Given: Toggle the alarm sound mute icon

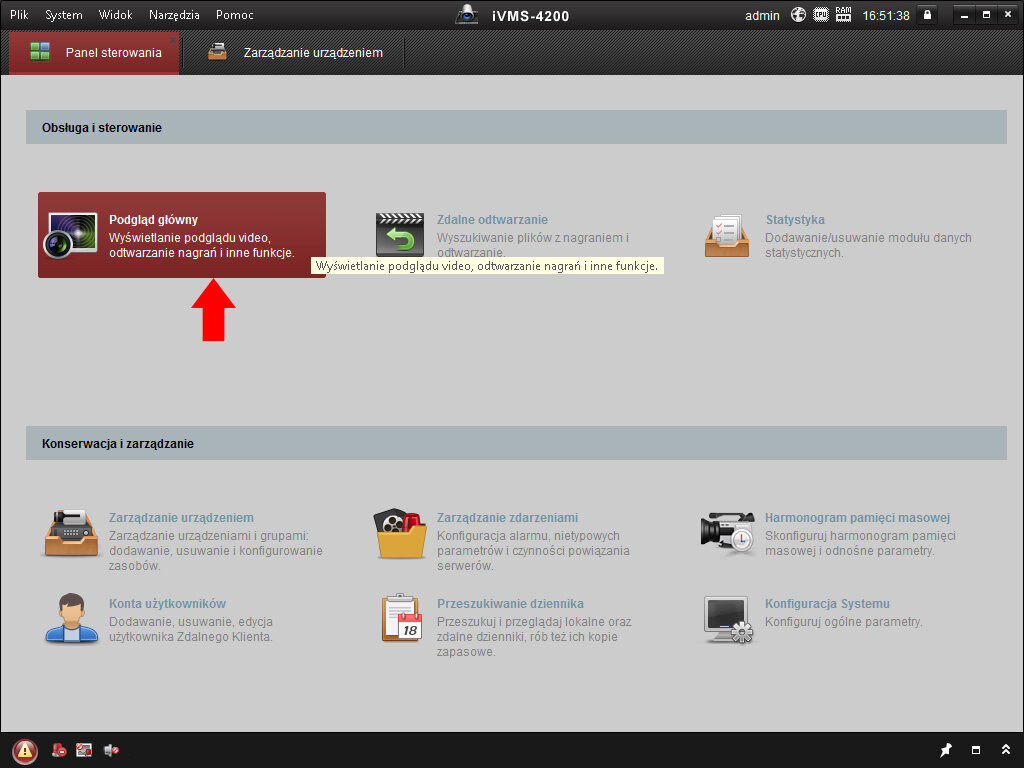Looking at the screenshot, I should click(x=111, y=750).
